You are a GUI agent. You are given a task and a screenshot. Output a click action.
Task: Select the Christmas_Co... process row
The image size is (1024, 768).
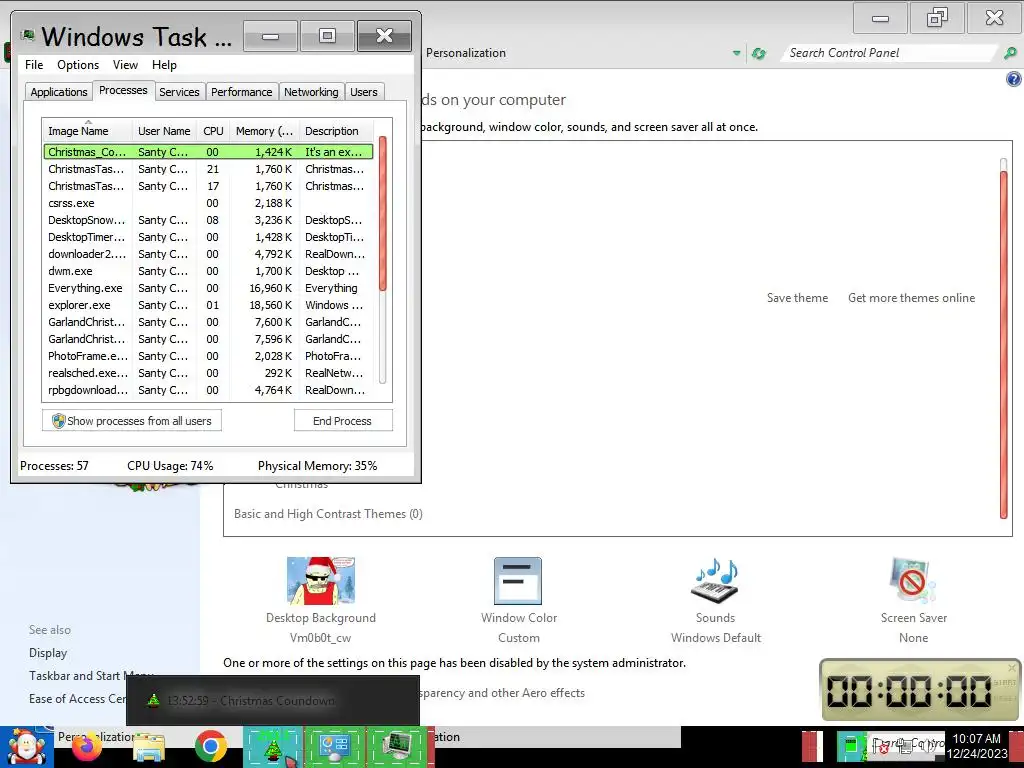208,152
